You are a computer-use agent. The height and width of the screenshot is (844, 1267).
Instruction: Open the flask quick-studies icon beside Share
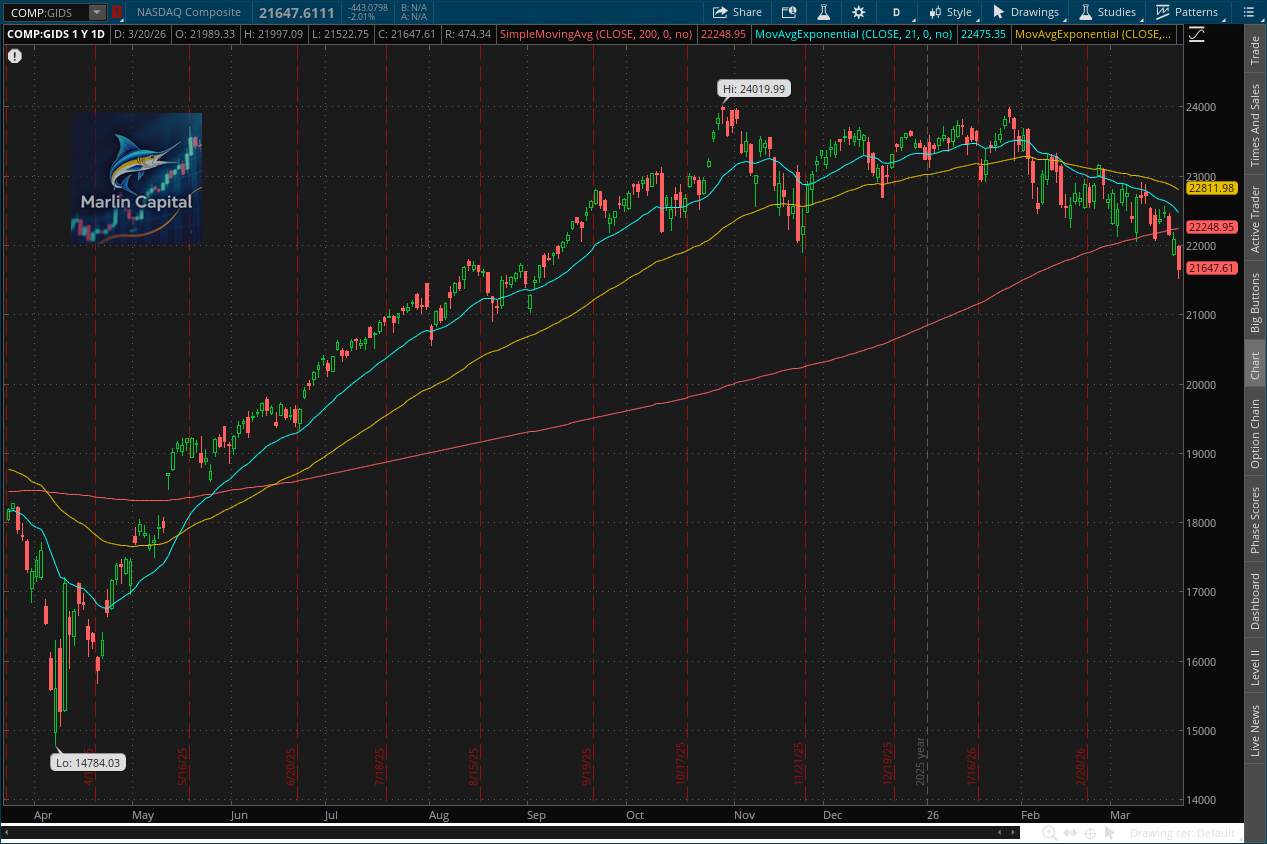(x=823, y=12)
